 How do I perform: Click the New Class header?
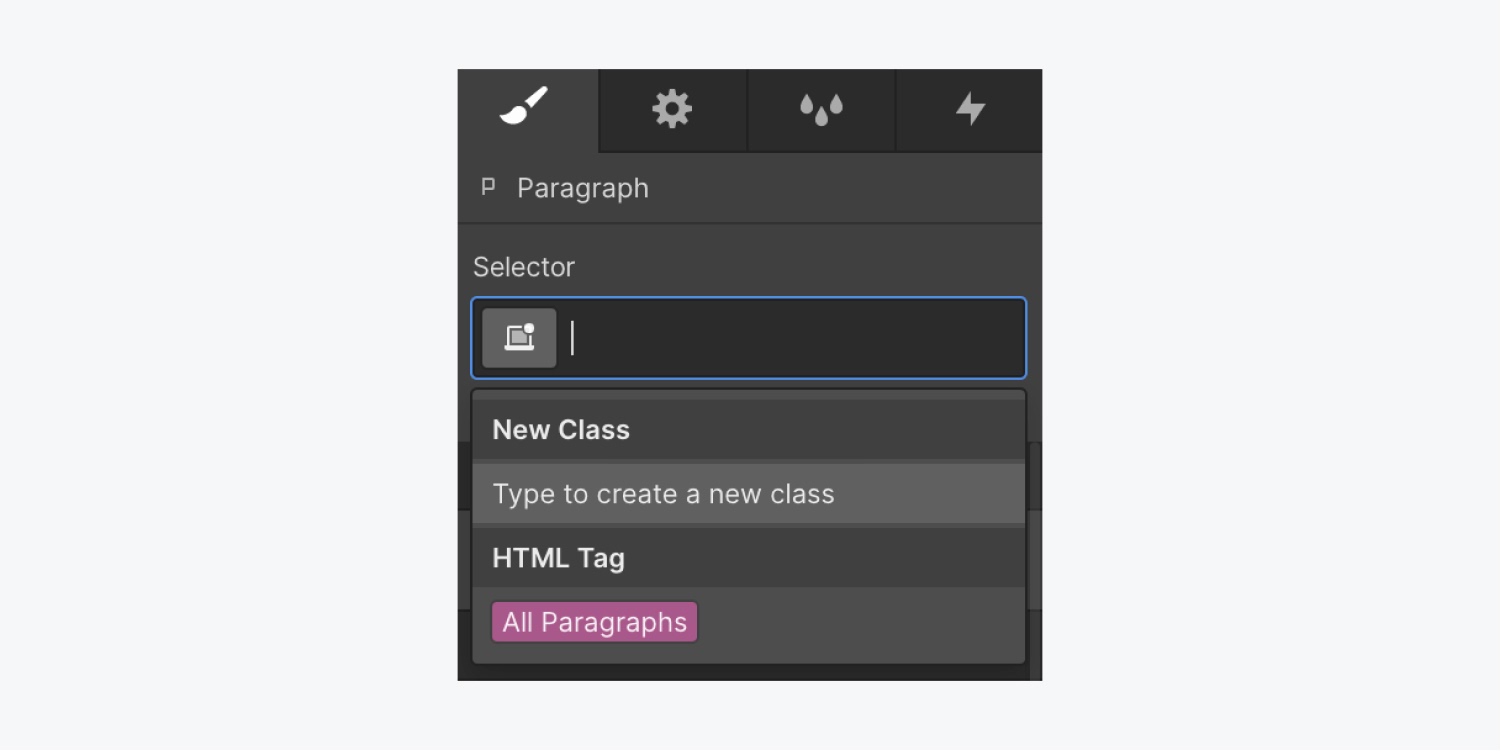click(560, 429)
